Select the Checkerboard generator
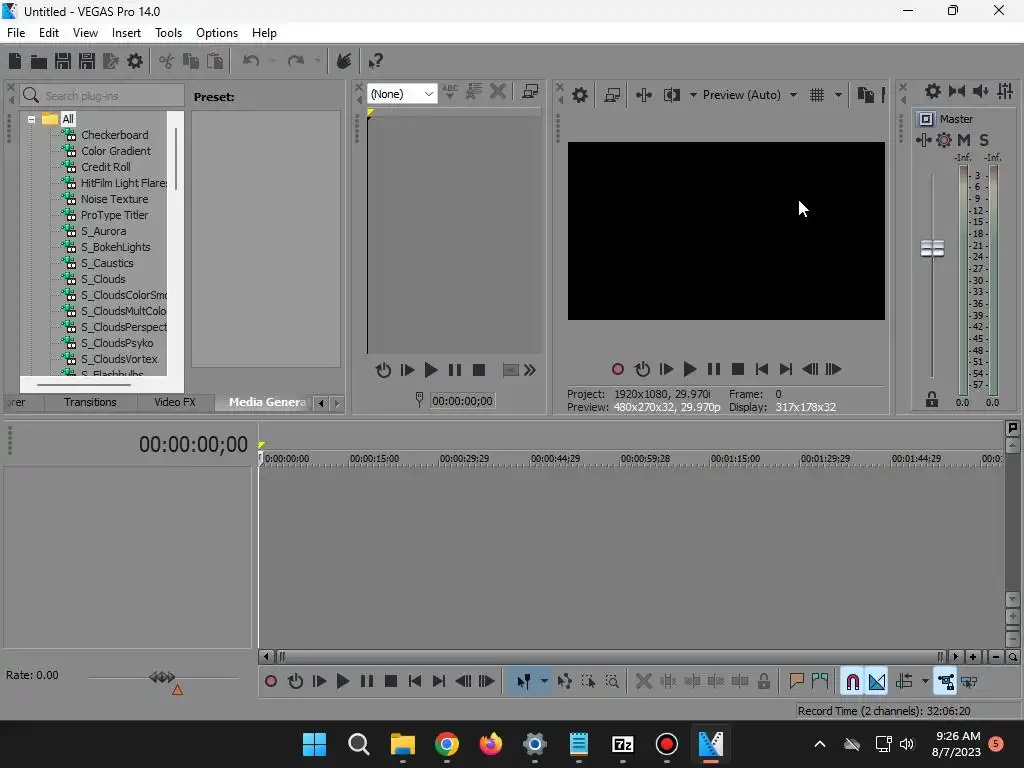The height and width of the screenshot is (768, 1024). pos(114,135)
